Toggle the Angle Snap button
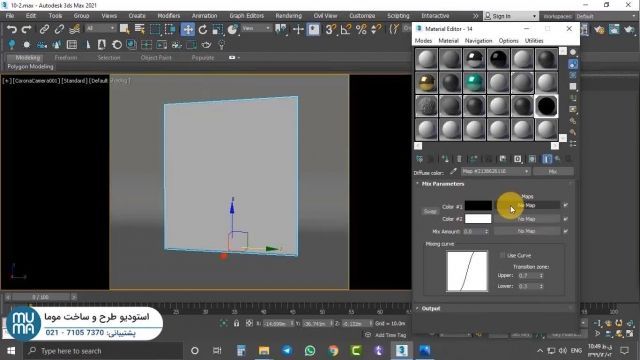 [346, 29]
